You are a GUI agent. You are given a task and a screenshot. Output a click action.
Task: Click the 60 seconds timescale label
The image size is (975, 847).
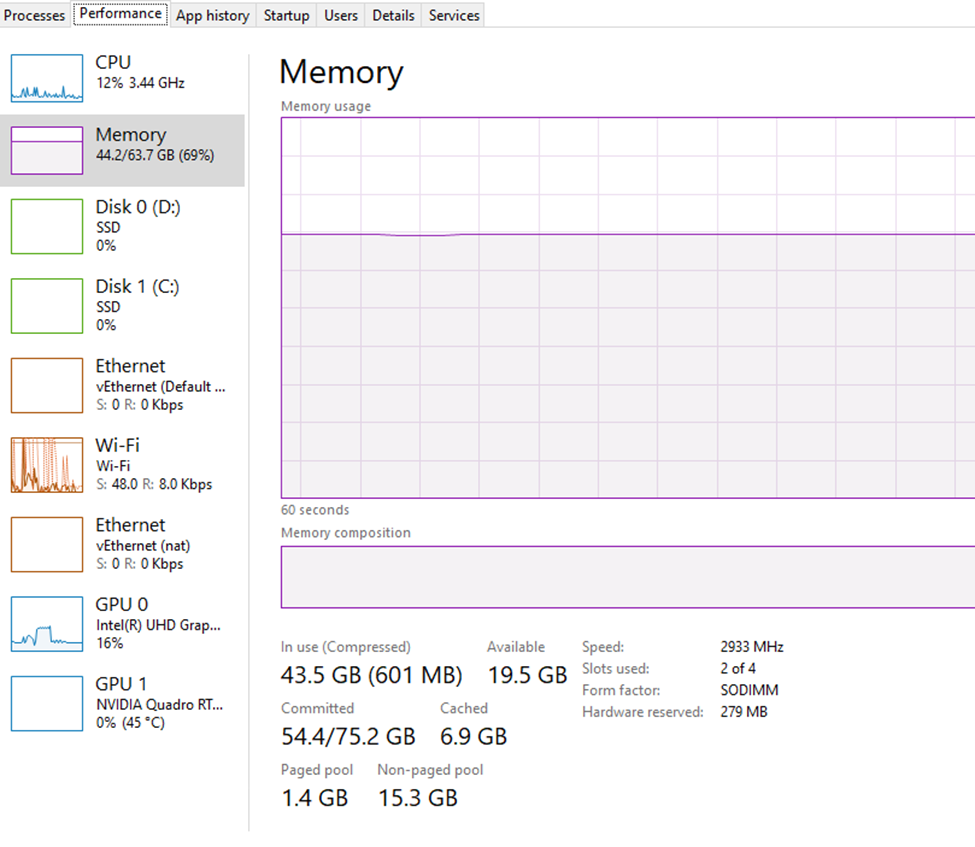point(314,510)
